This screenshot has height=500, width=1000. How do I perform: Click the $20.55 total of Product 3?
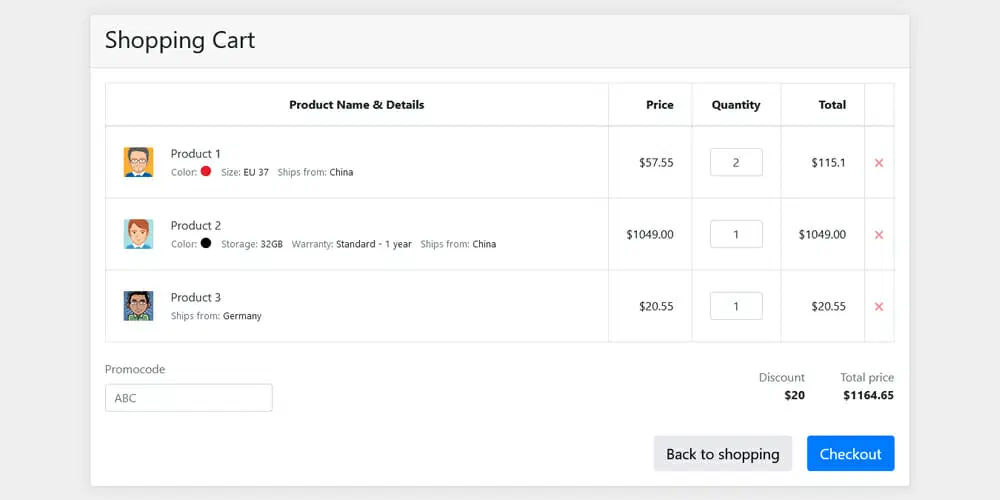point(828,307)
